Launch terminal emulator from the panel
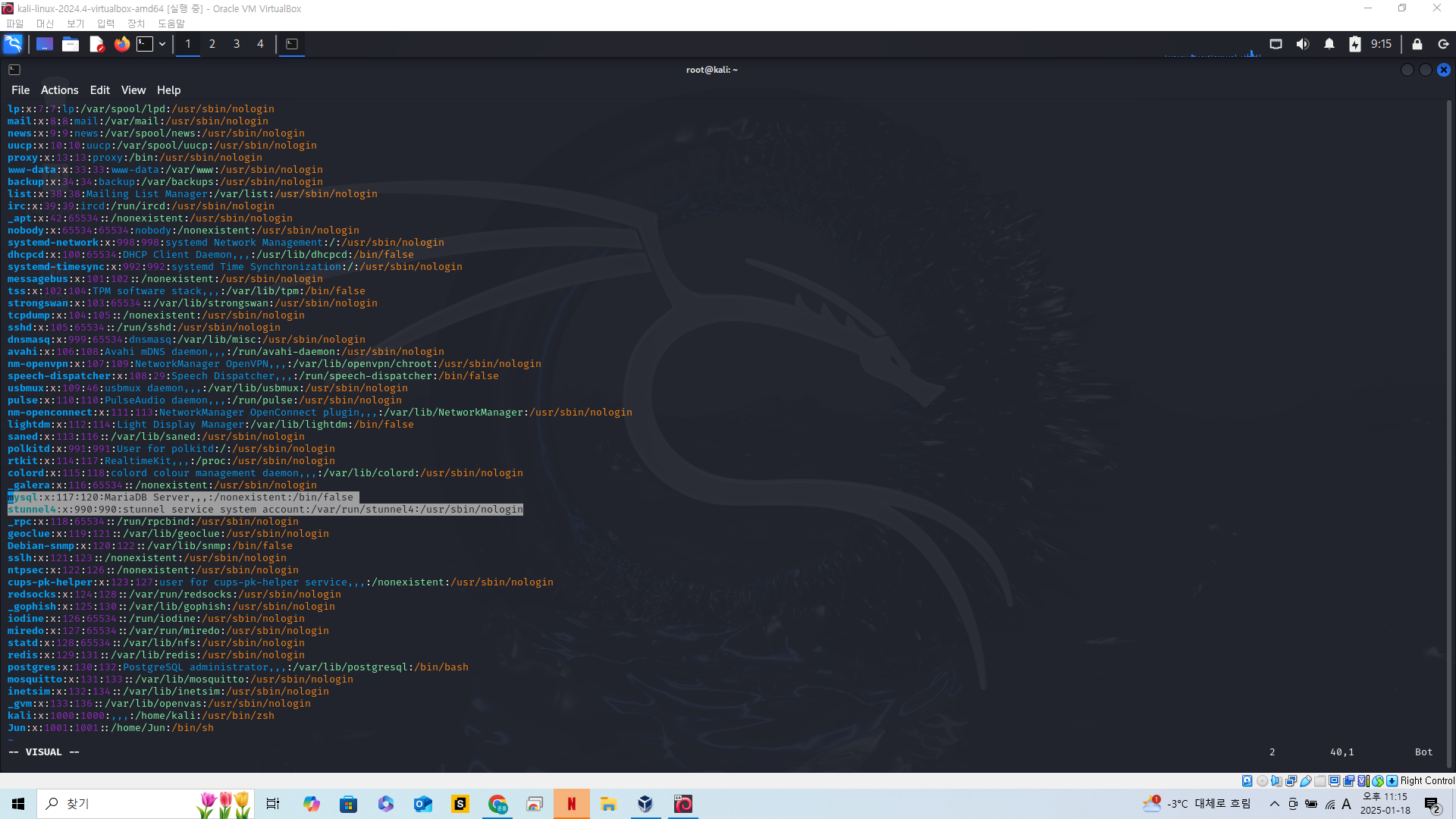This screenshot has height=819, width=1456. tap(145, 44)
